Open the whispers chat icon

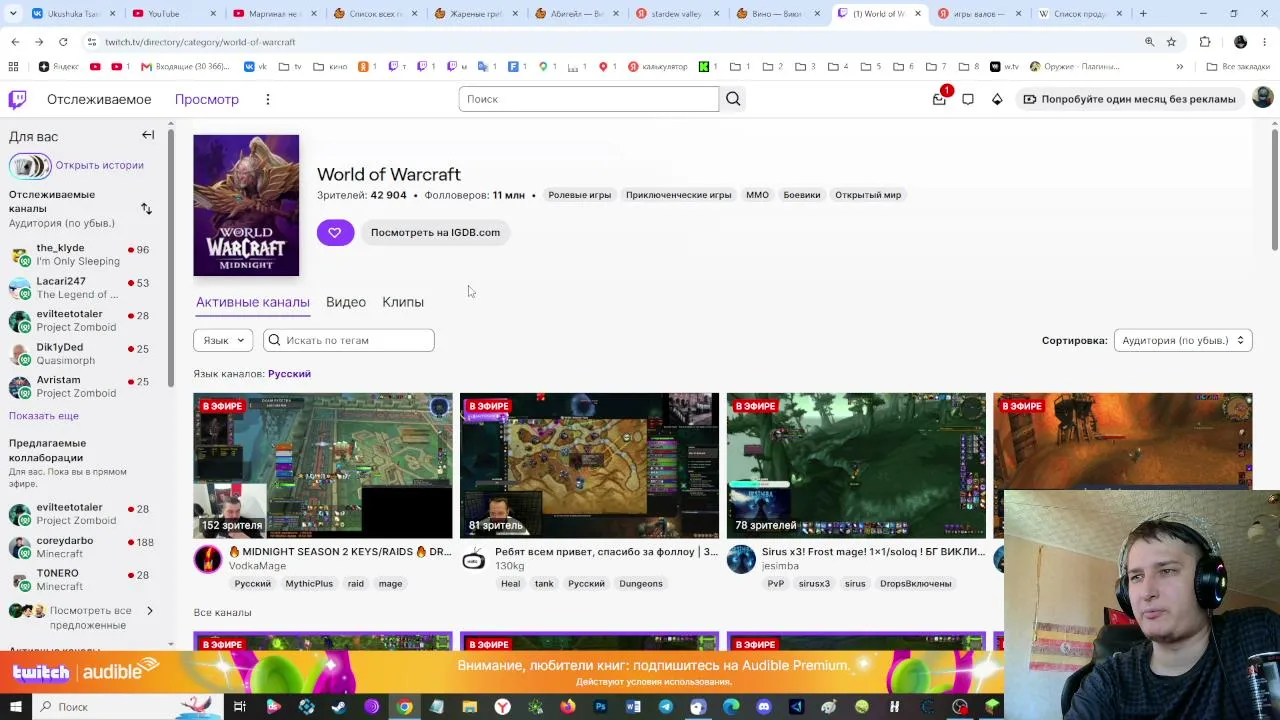pos(968,99)
